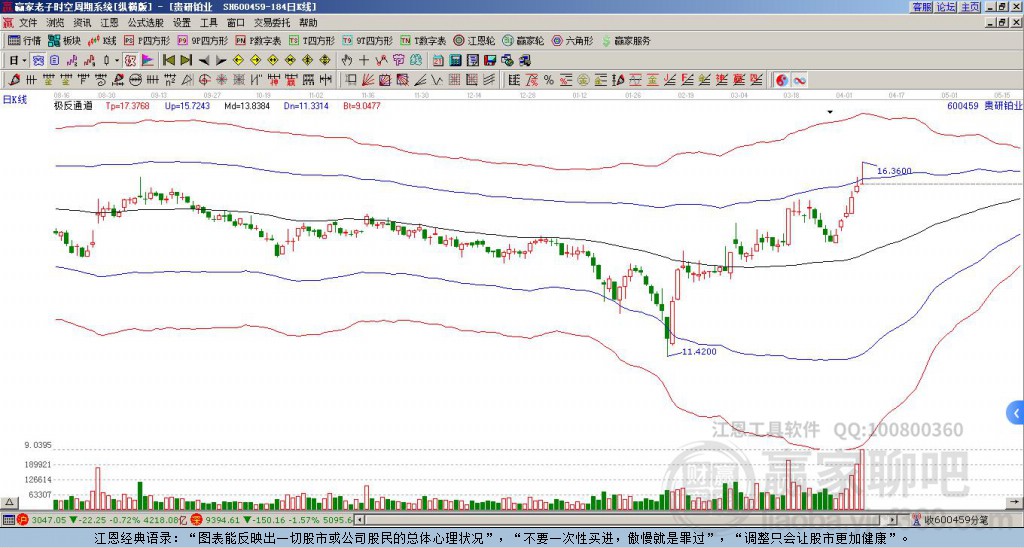Click the Tp=17.3768 value
The image size is (1024, 548).
(127, 105)
